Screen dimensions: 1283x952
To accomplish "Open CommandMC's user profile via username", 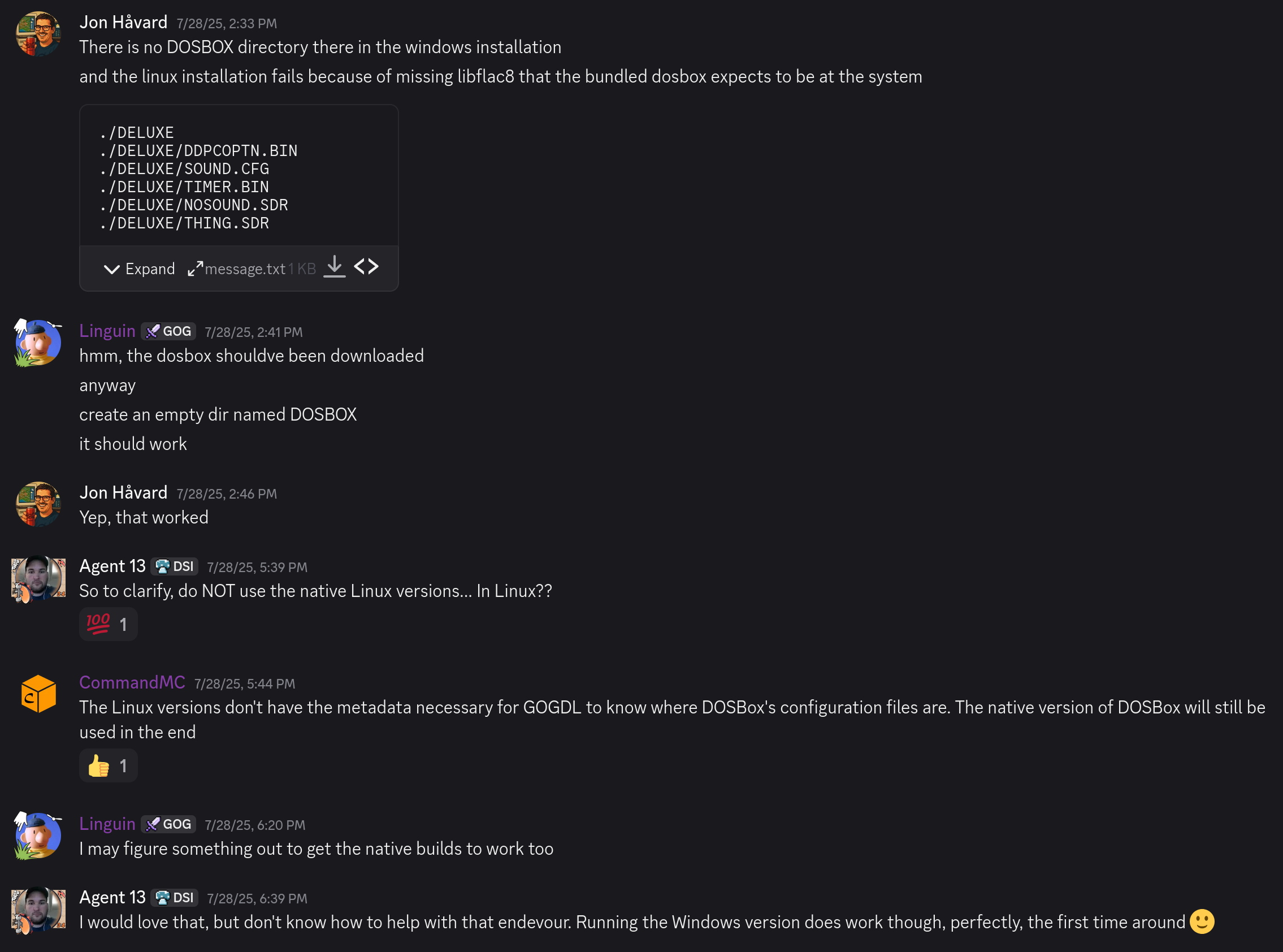I will tap(132, 682).
